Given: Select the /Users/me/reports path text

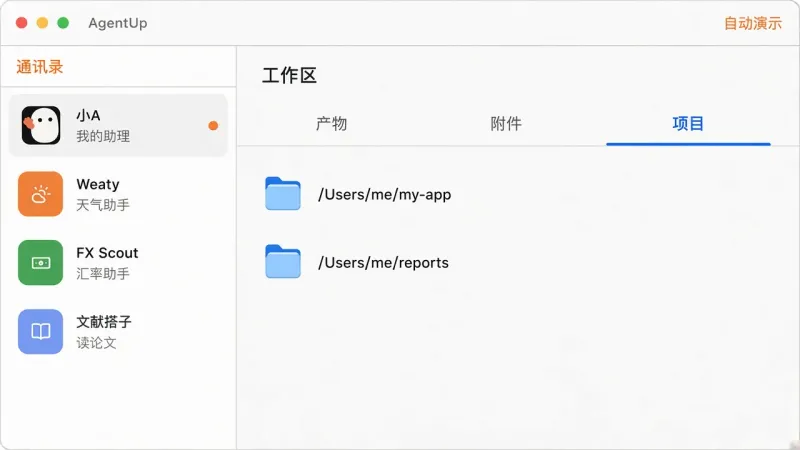Looking at the screenshot, I should pyautogui.click(x=383, y=263).
